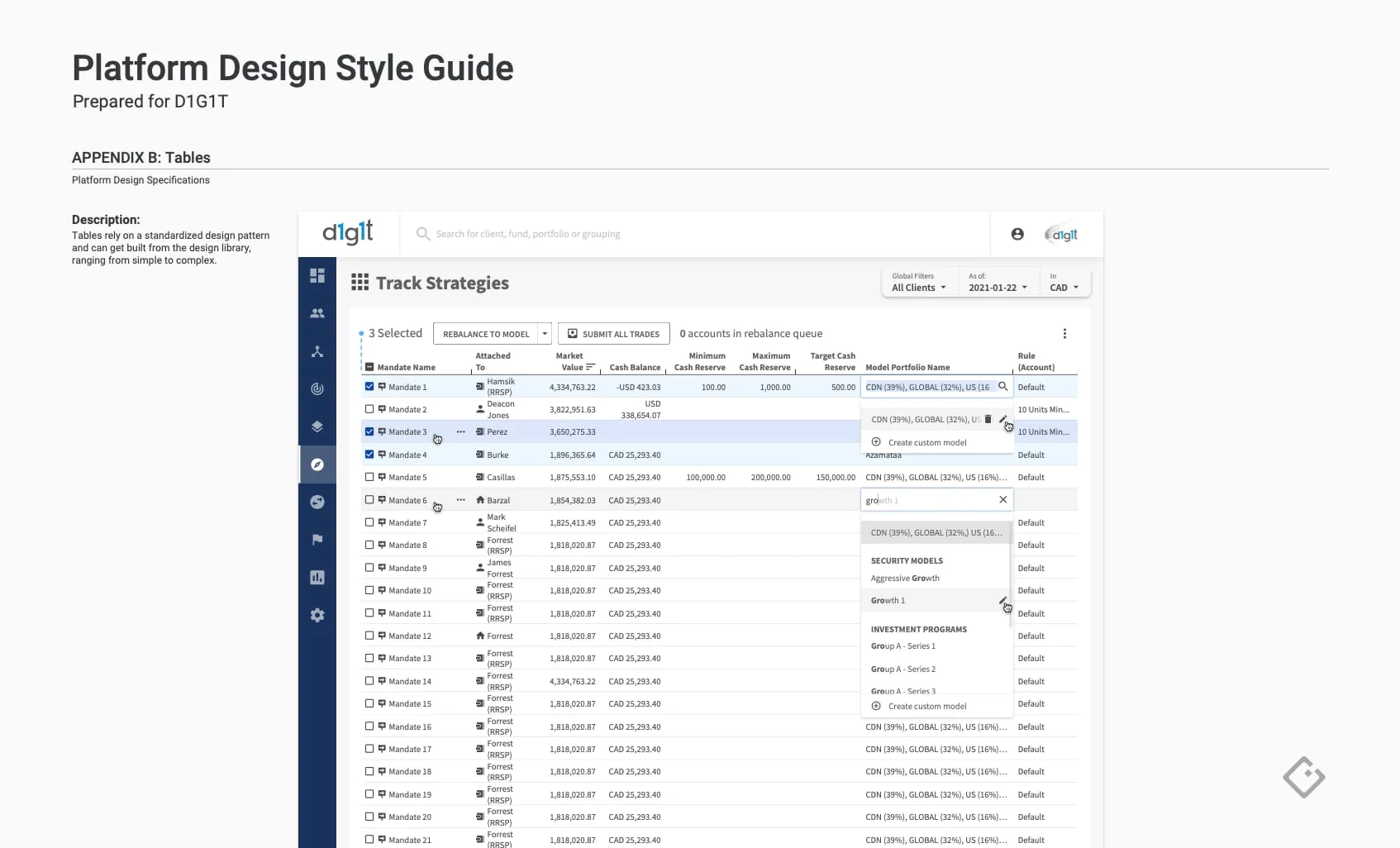This screenshot has width=1400, height=848.
Task: Toggle the header select-all checkbox
Action: [369, 367]
